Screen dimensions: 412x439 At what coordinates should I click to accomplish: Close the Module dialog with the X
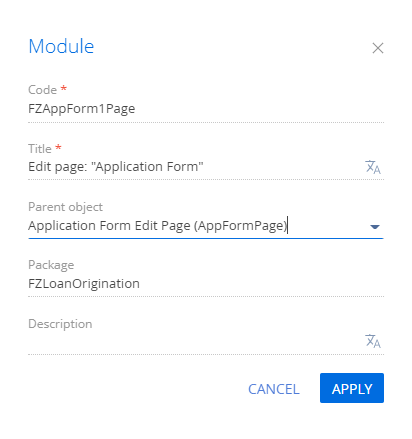pos(378,48)
